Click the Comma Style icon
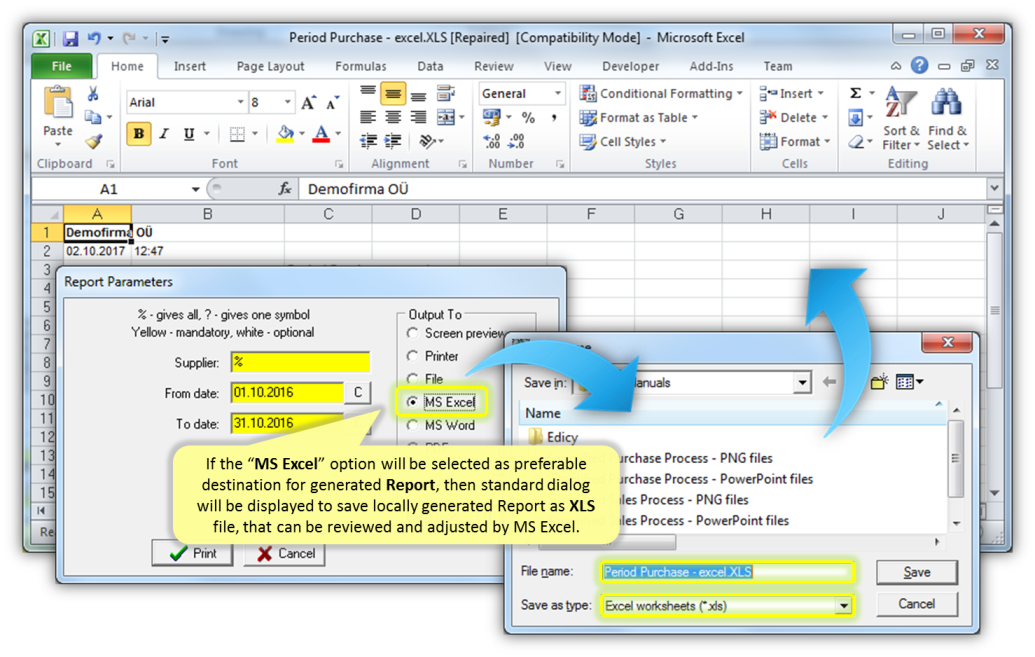Screen dimensions: 1035x657 554,118
